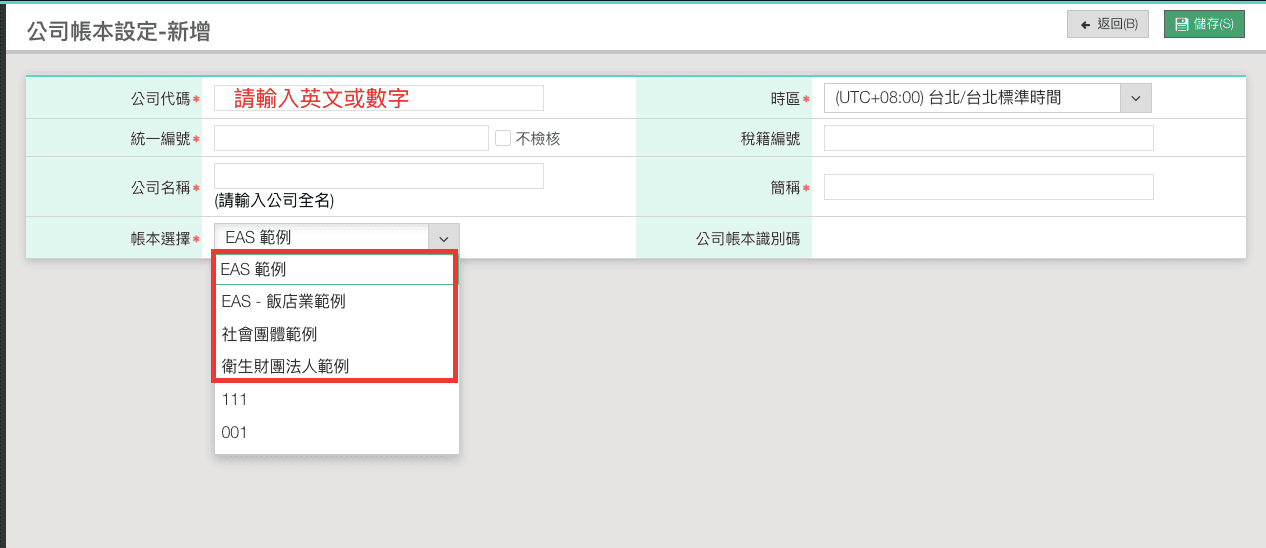Click the 公司代碼 input field
Image resolution: width=1266 pixels, height=548 pixels.
[379, 98]
